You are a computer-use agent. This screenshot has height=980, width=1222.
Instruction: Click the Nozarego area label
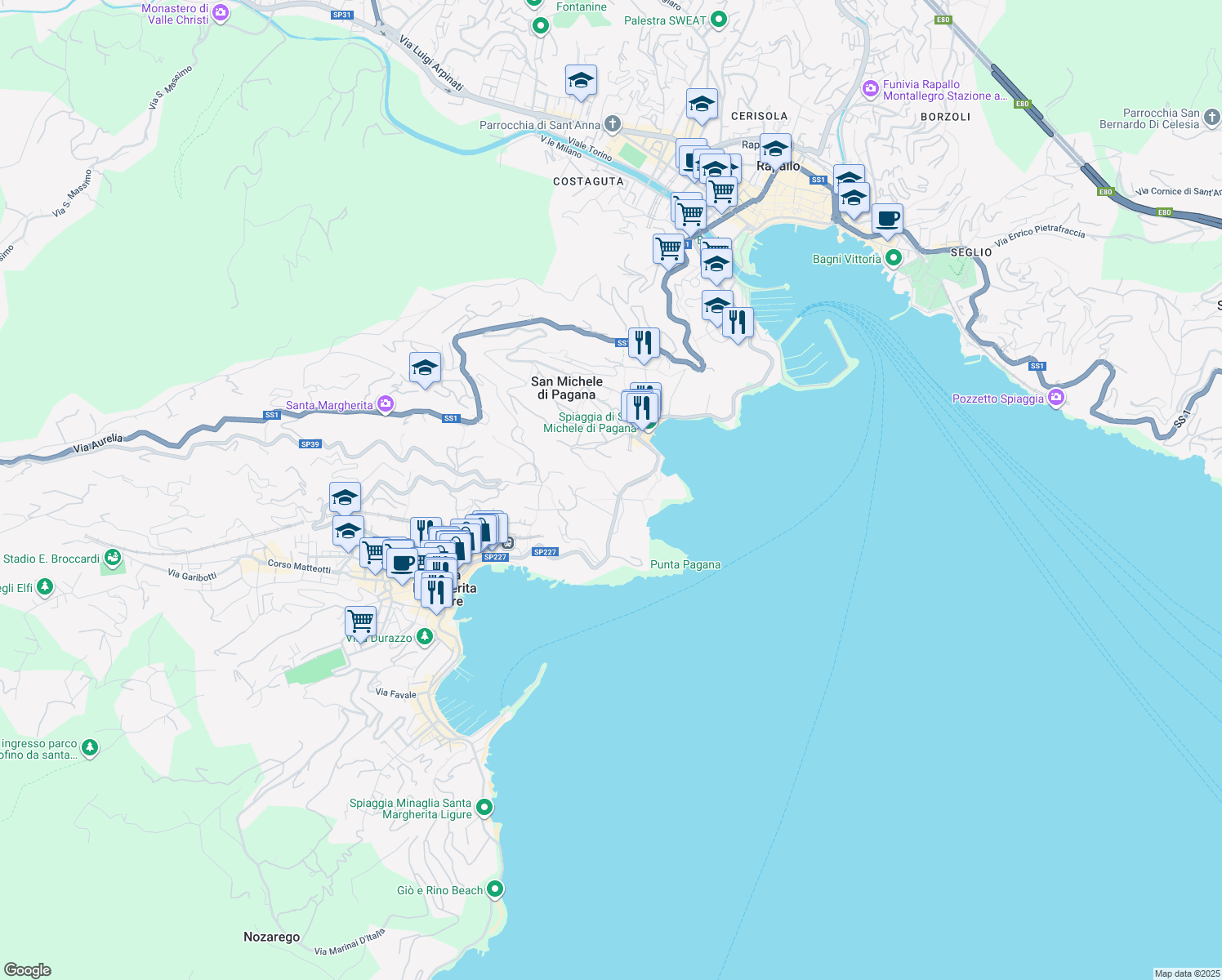pos(271,937)
